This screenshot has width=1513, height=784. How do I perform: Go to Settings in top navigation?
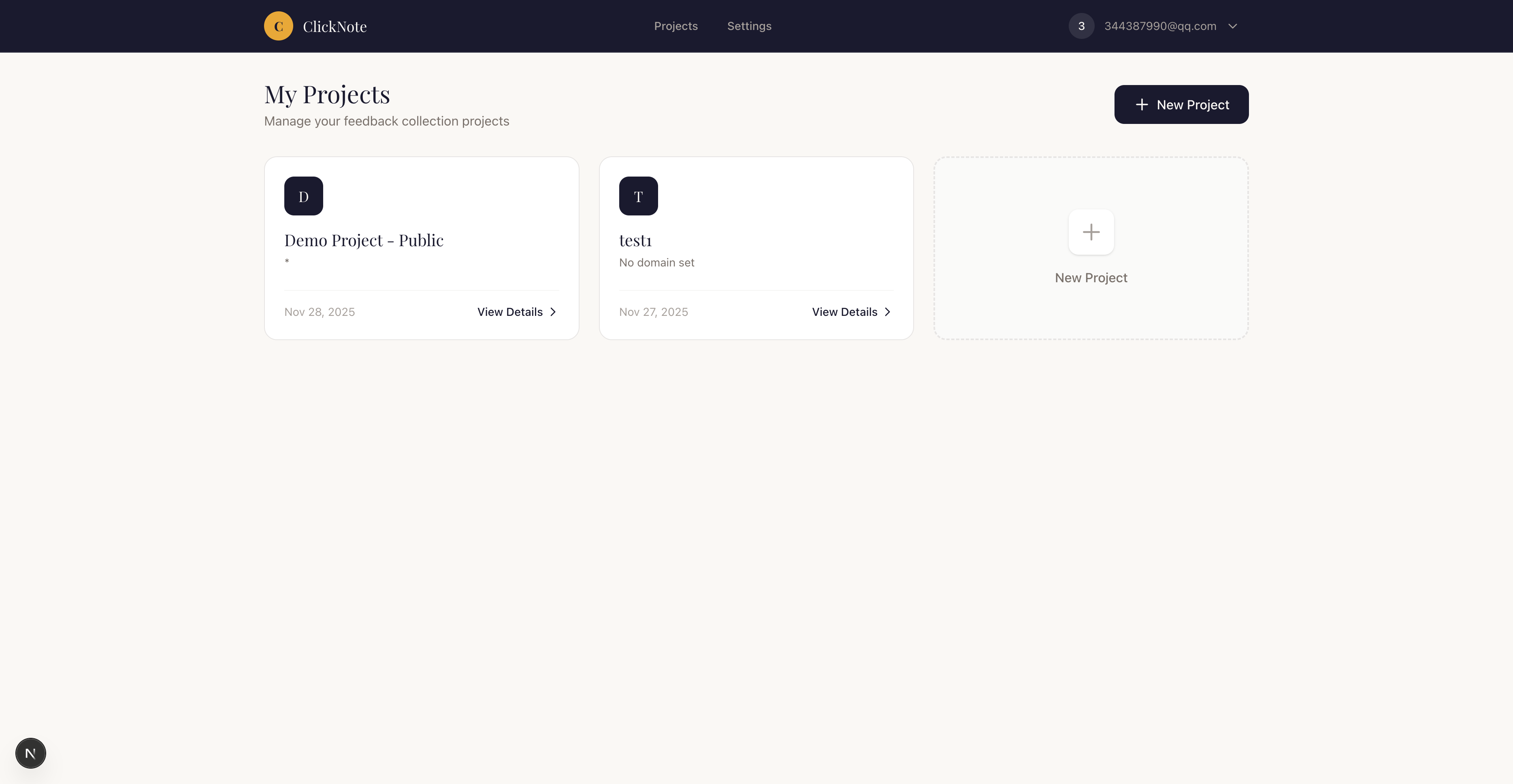point(749,26)
